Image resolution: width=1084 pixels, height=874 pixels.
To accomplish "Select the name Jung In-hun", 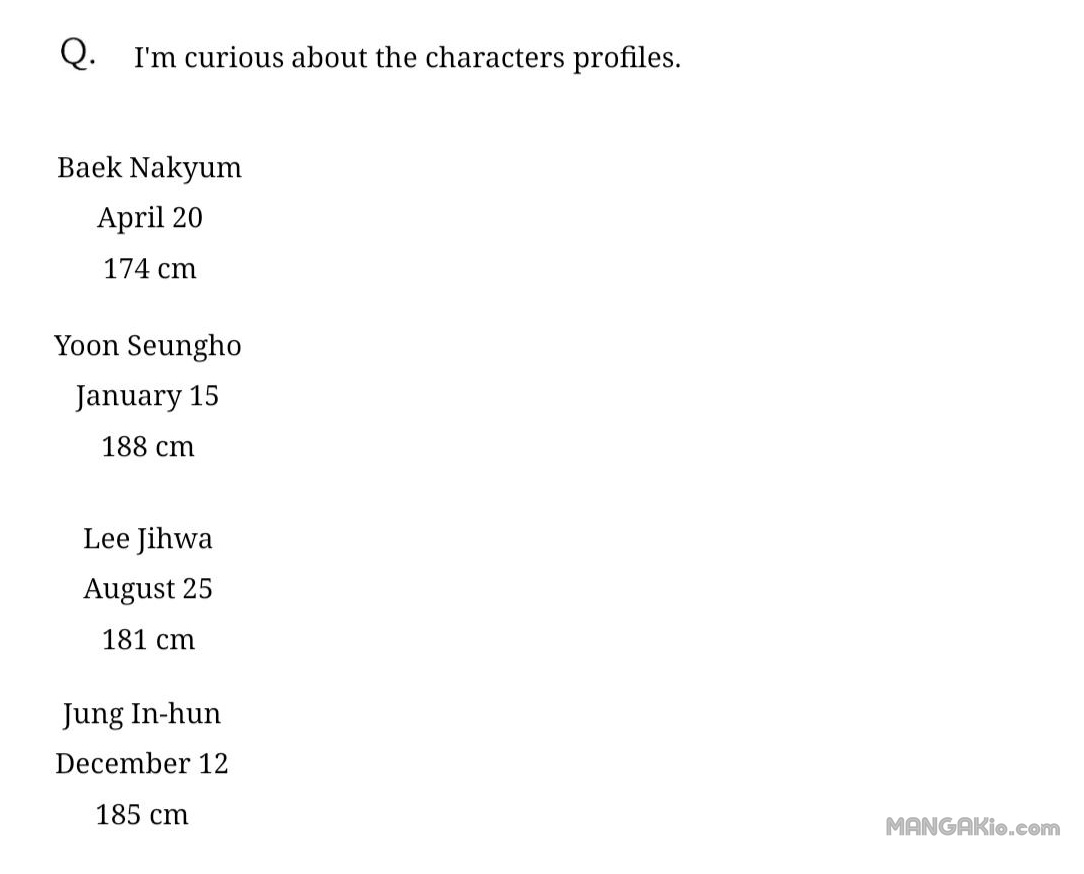I will coord(142,714).
